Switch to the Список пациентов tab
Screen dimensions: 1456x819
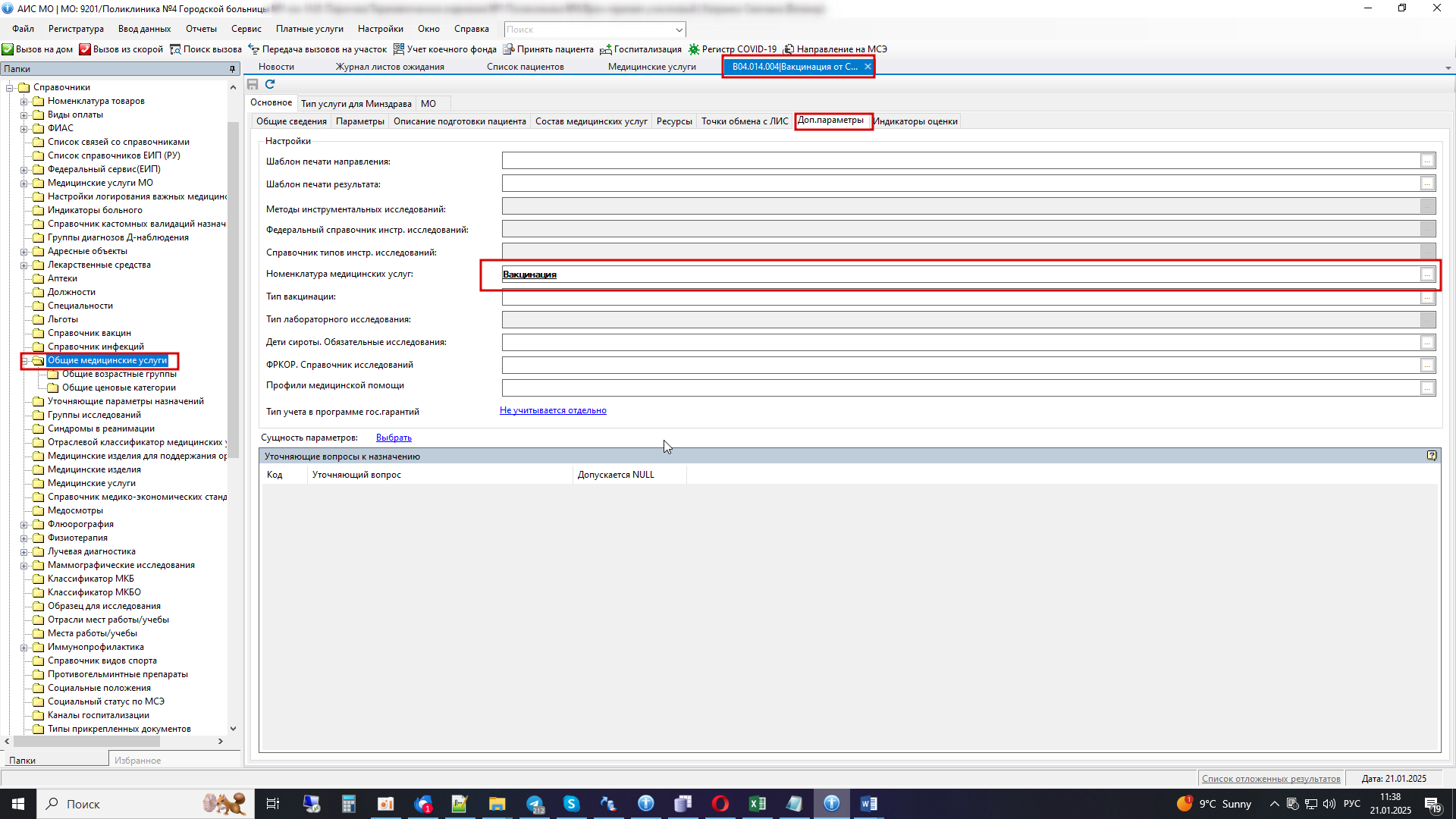[x=525, y=67]
